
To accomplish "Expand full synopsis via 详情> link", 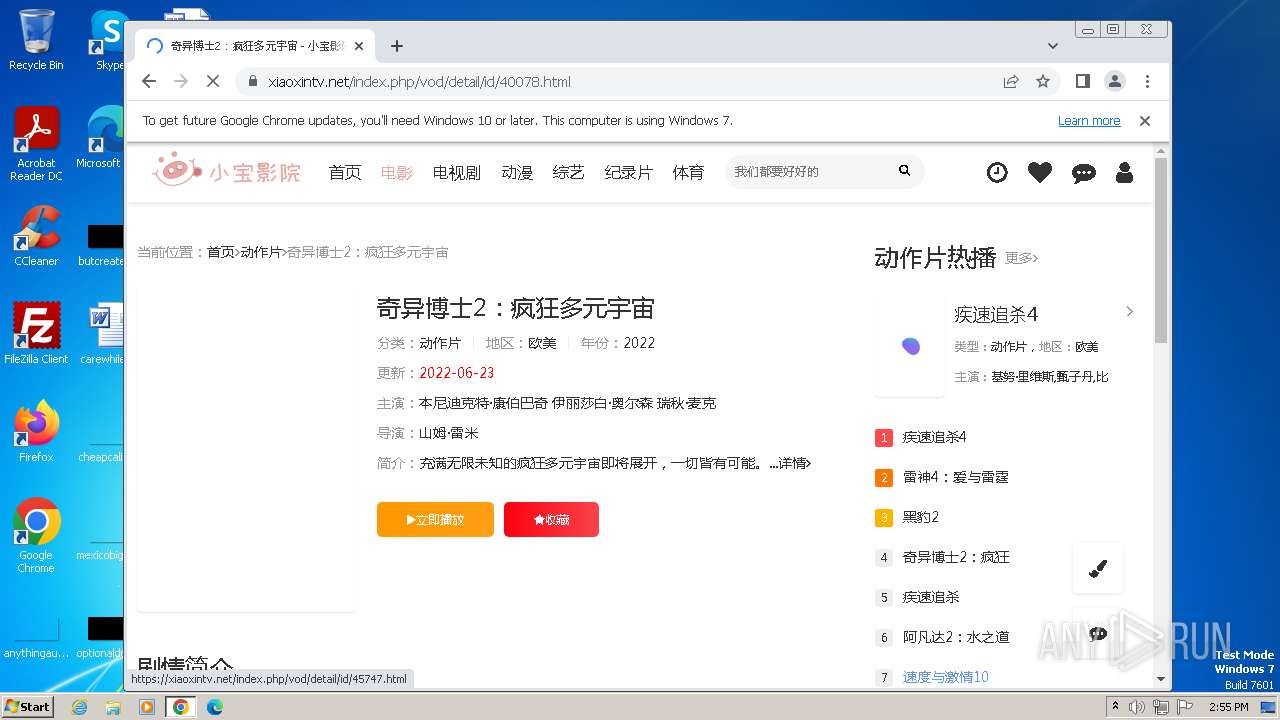I will click(x=794, y=463).
